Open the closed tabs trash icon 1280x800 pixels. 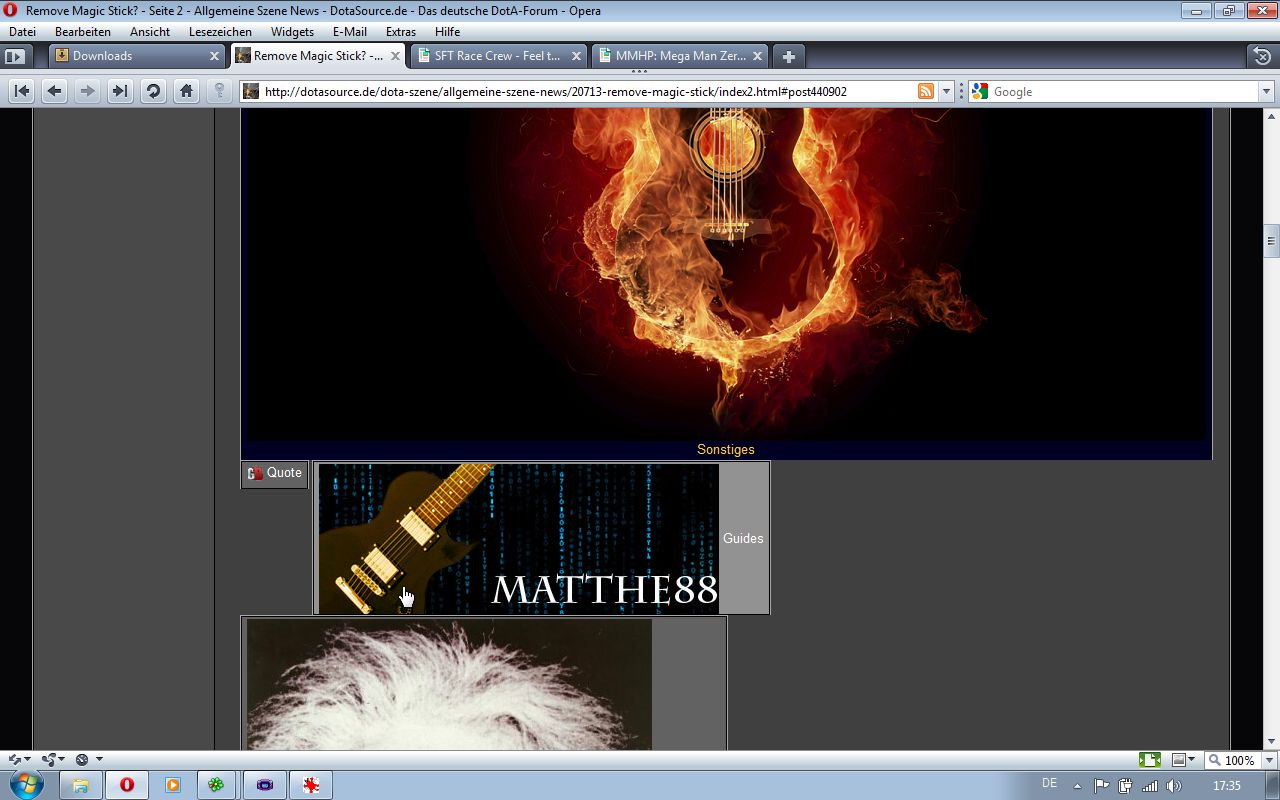point(1262,56)
